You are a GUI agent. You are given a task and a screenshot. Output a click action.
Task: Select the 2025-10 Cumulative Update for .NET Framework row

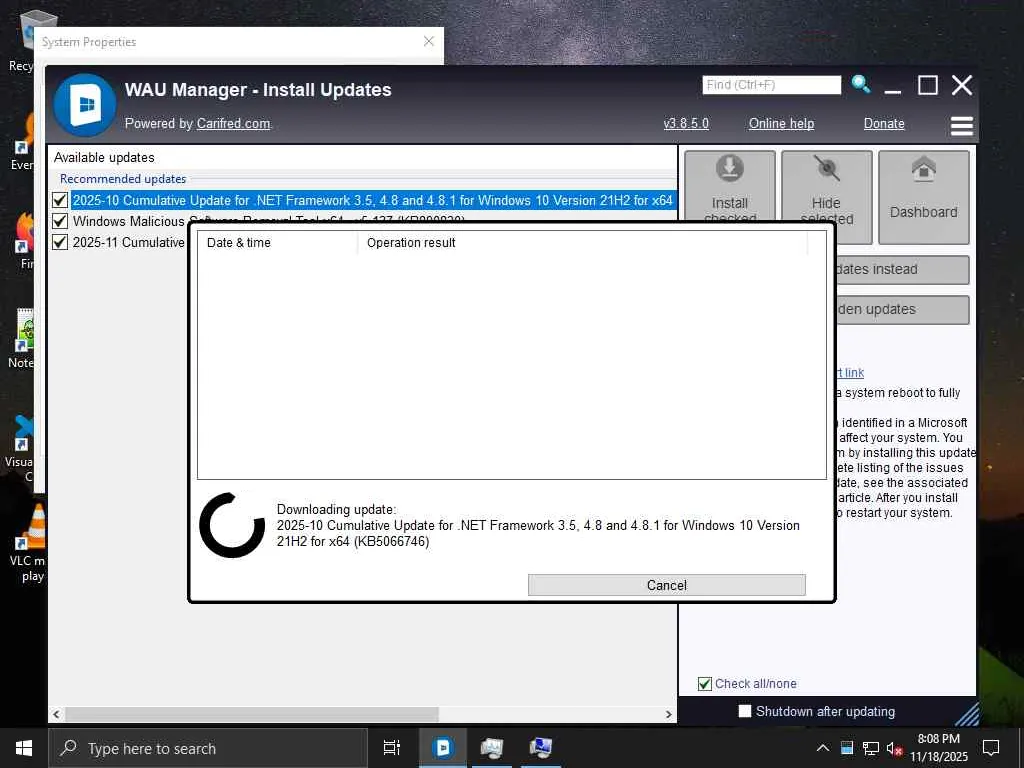point(373,200)
